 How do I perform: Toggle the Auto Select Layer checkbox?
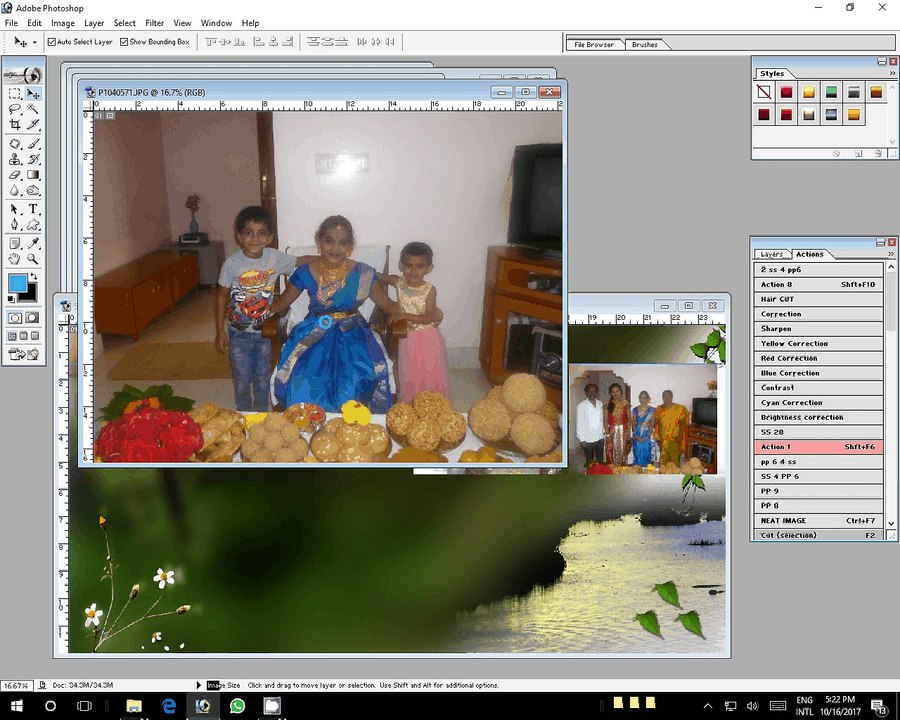pyautogui.click(x=52, y=42)
